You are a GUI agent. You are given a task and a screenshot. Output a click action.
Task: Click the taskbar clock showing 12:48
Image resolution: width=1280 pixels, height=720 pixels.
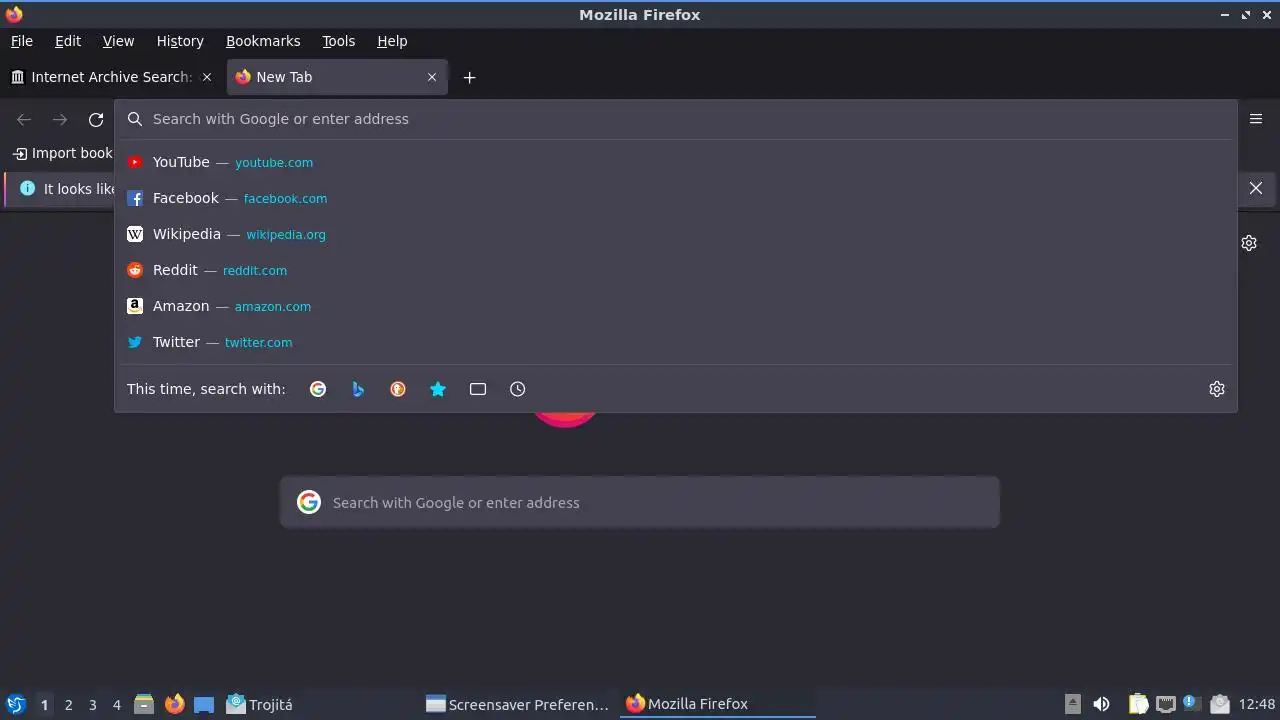point(1257,704)
